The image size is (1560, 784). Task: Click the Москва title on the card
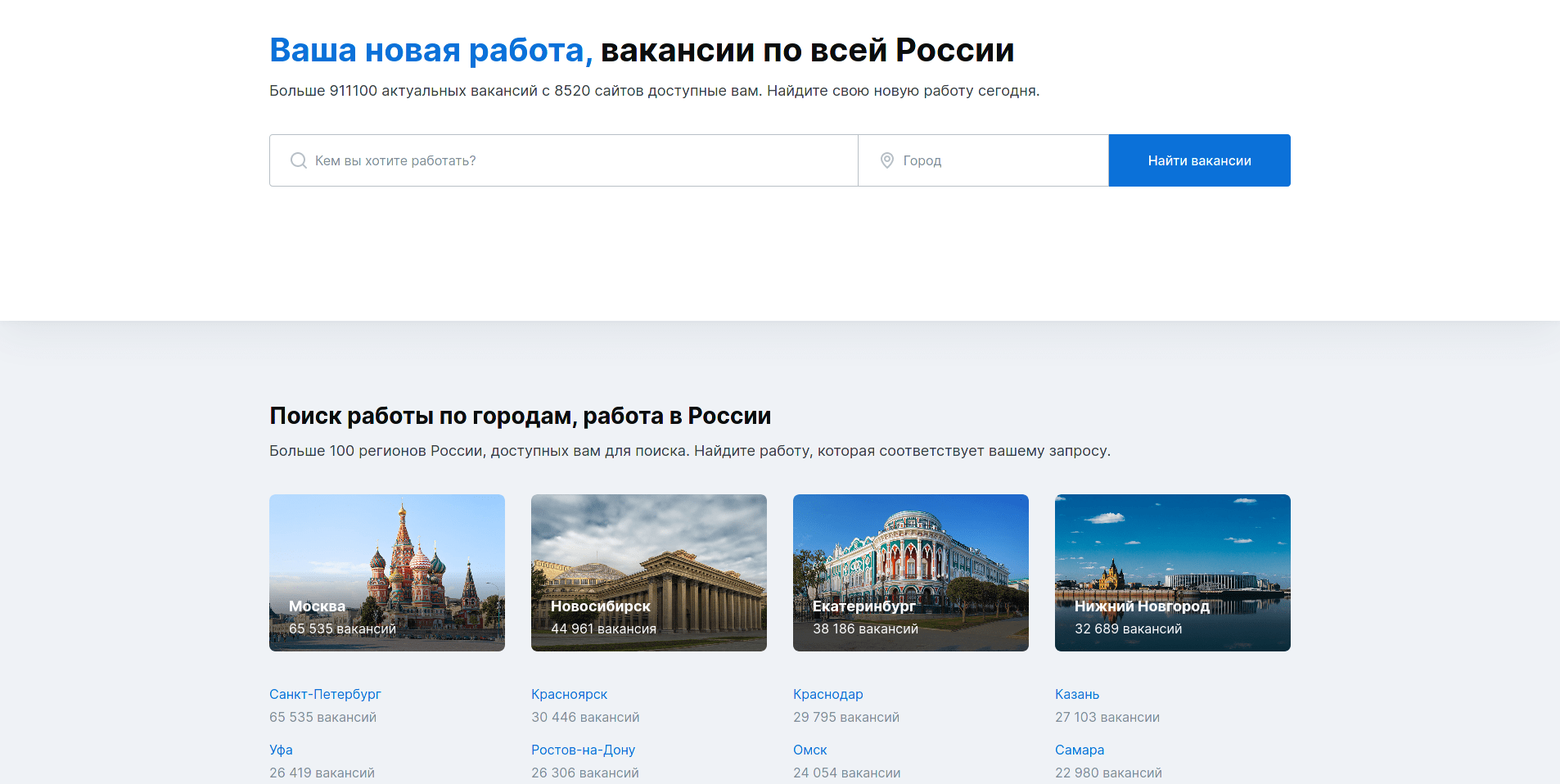(317, 606)
